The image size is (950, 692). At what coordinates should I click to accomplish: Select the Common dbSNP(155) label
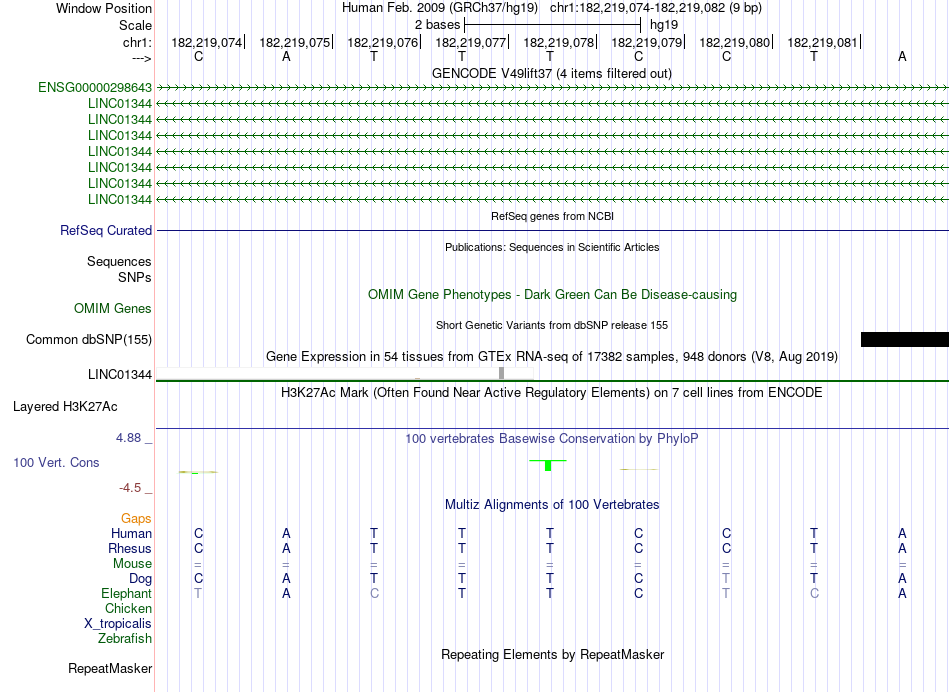click(x=89, y=340)
